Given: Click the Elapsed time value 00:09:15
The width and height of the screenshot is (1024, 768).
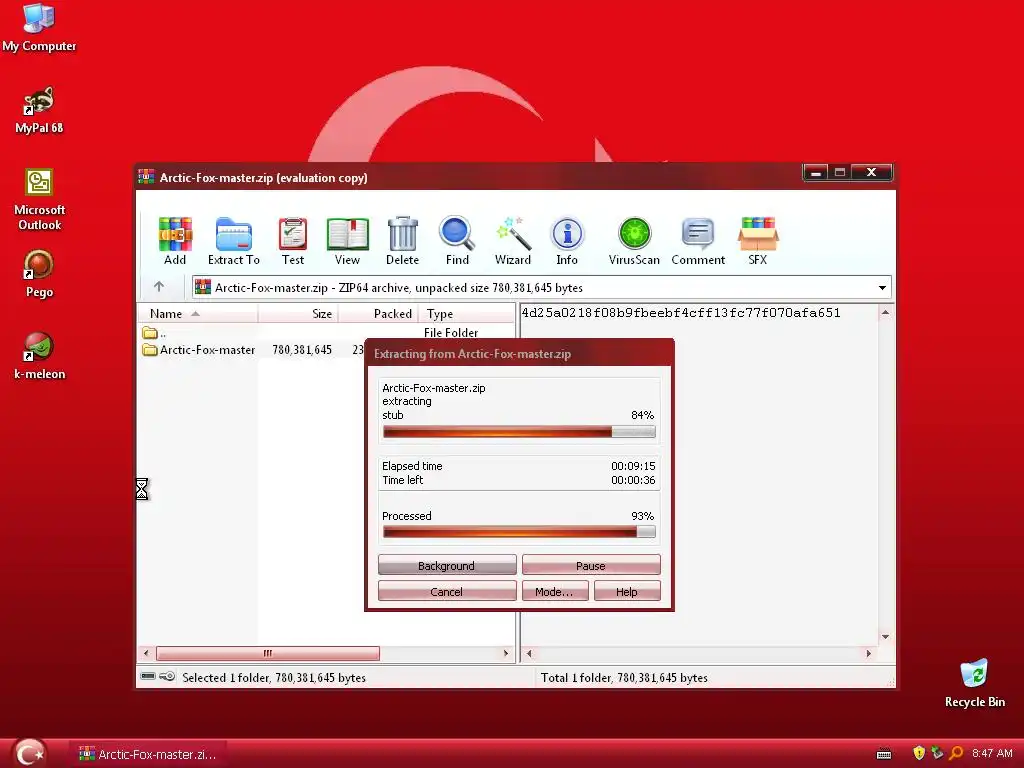Looking at the screenshot, I should (633, 466).
